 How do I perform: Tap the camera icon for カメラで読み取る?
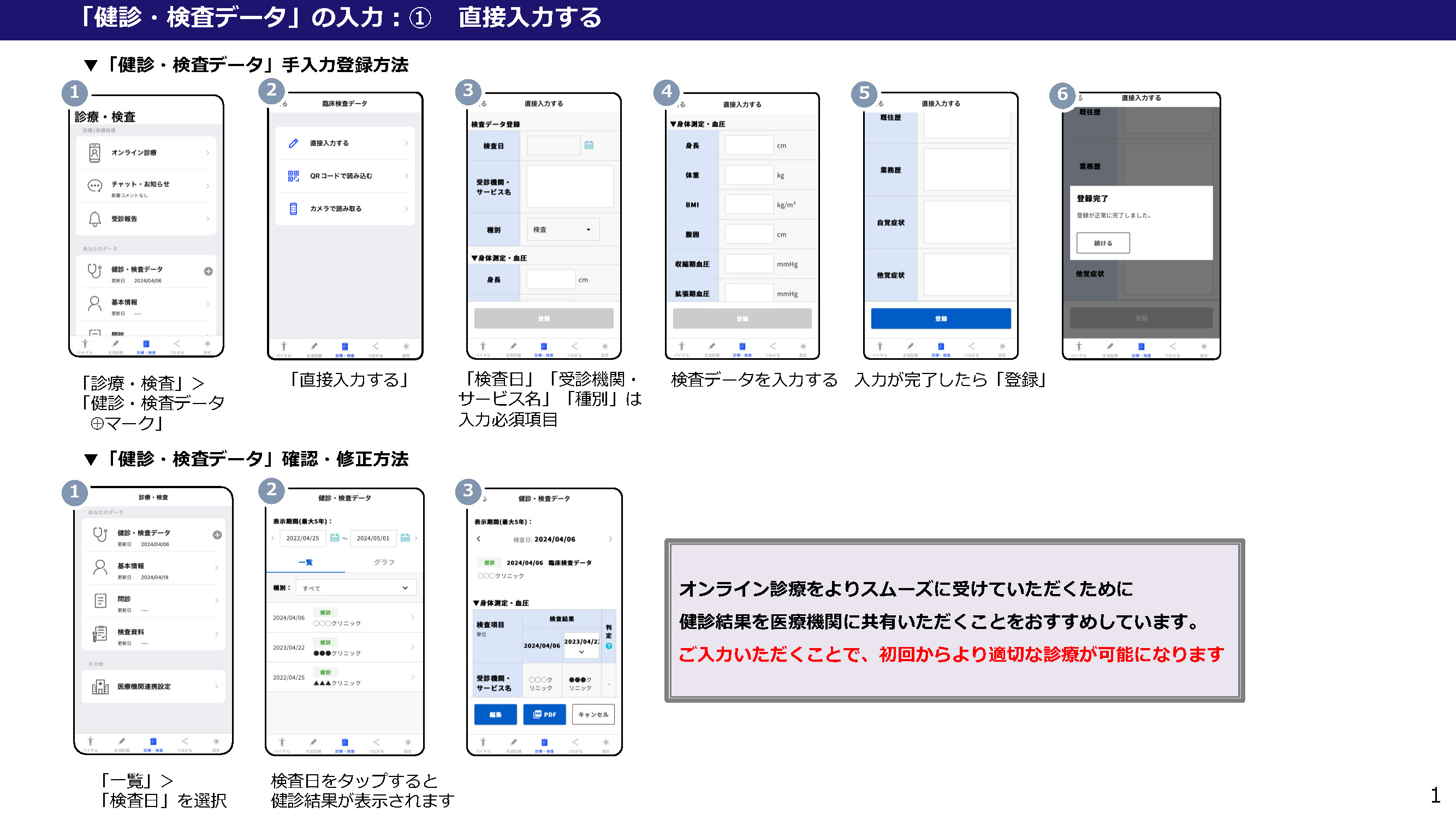click(x=293, y=209)
